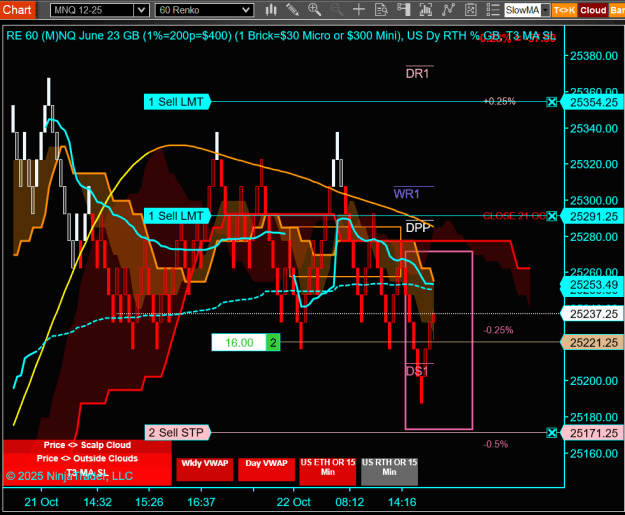Toggle the US RTH OR 15 Min button
625x515 pixels.
(389, 472)
